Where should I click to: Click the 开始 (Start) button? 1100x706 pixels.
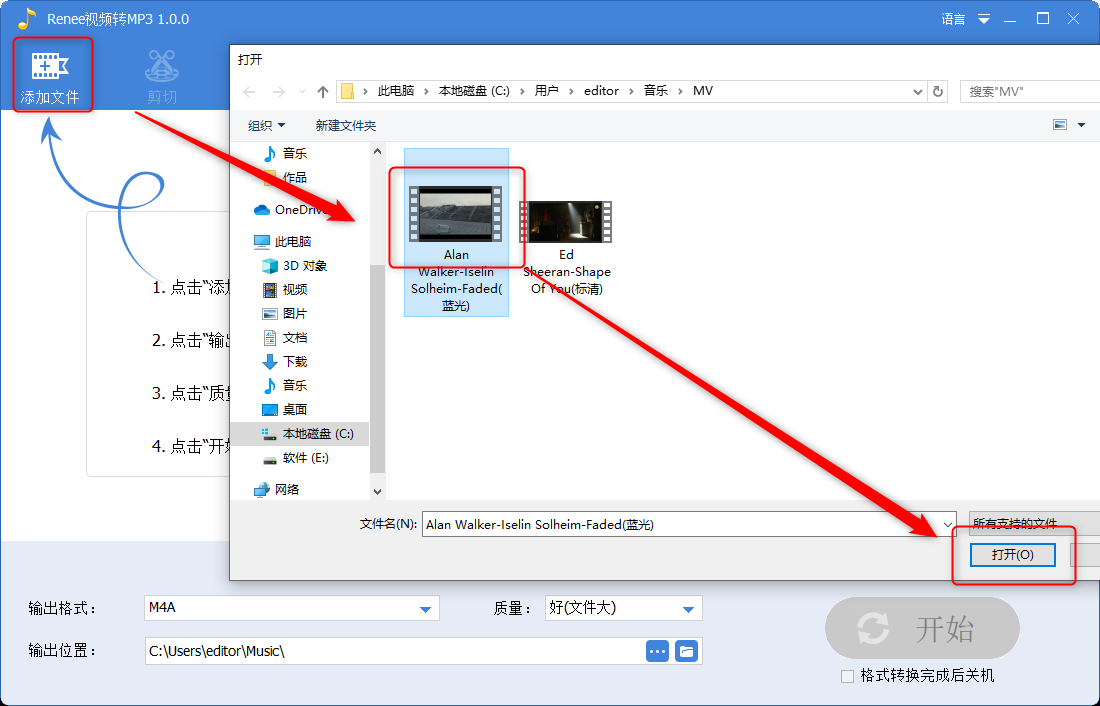click(922, 628)
